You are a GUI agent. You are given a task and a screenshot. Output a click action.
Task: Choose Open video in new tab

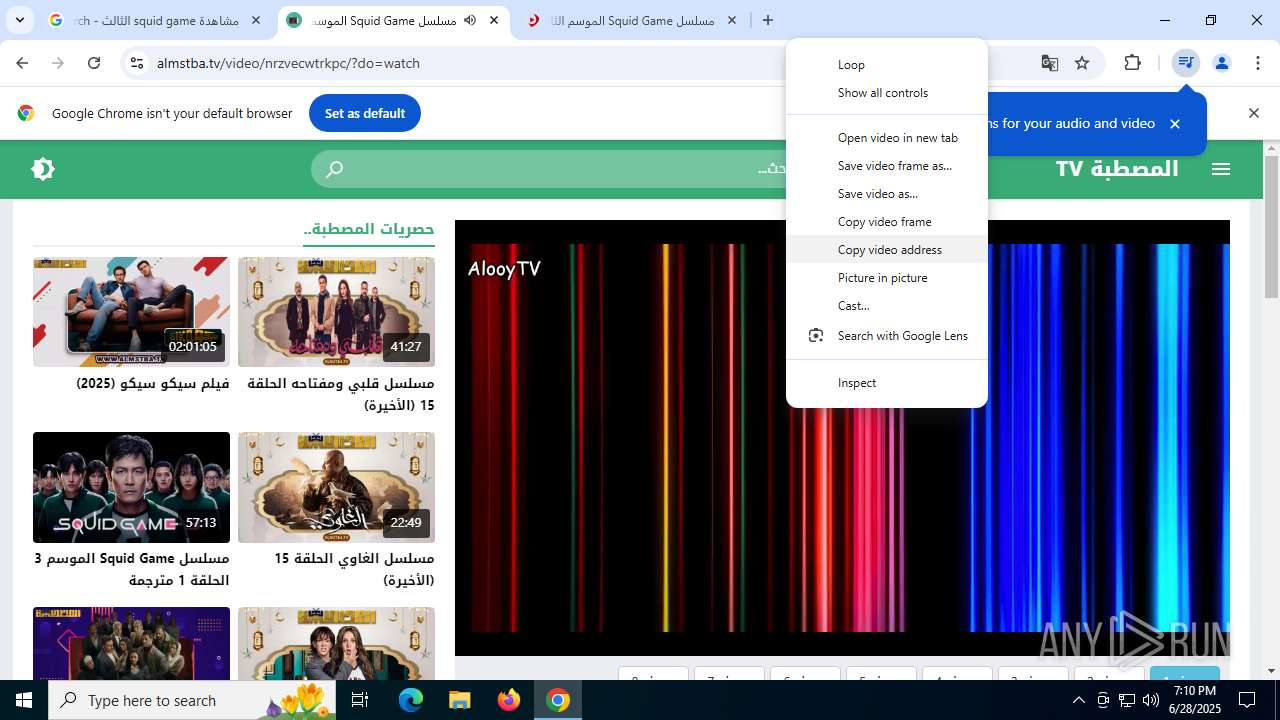tap(887, 138)
